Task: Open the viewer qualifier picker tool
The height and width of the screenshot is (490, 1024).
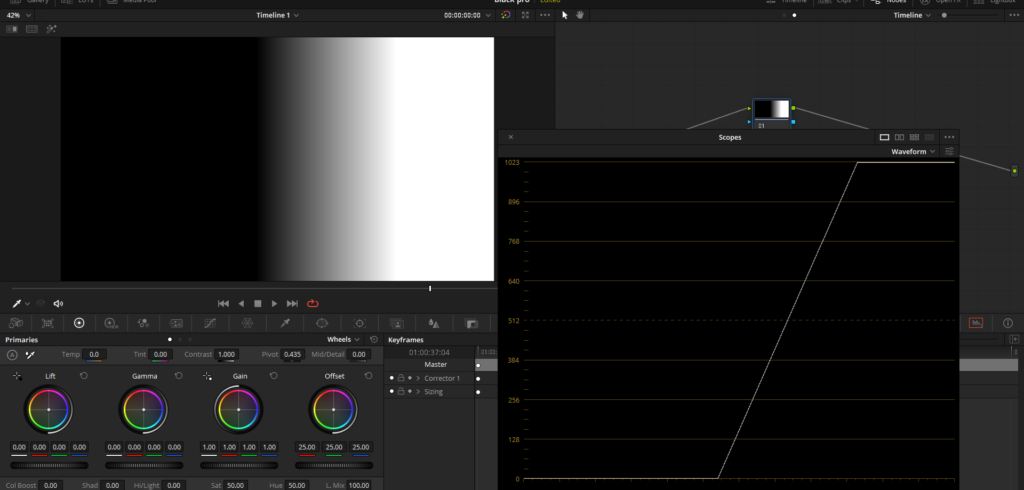Action: pos(17,303)
